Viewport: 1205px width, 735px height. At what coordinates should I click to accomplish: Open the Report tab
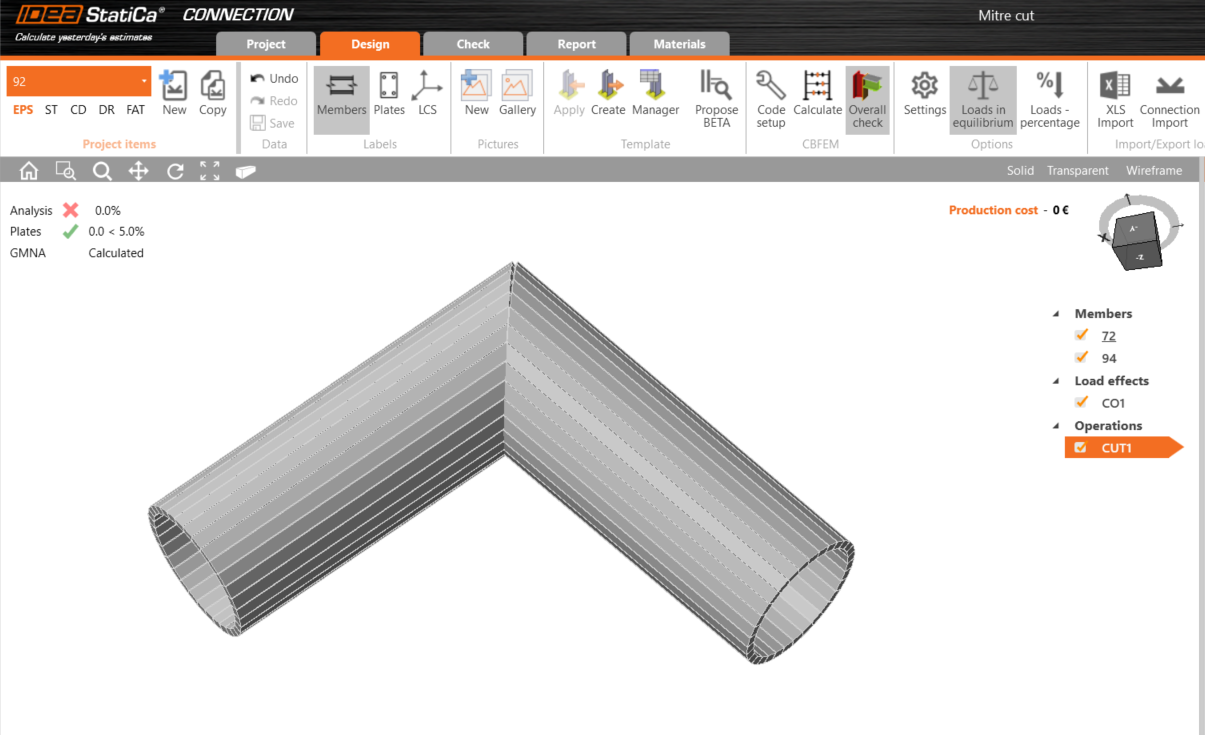coord(576,44)
